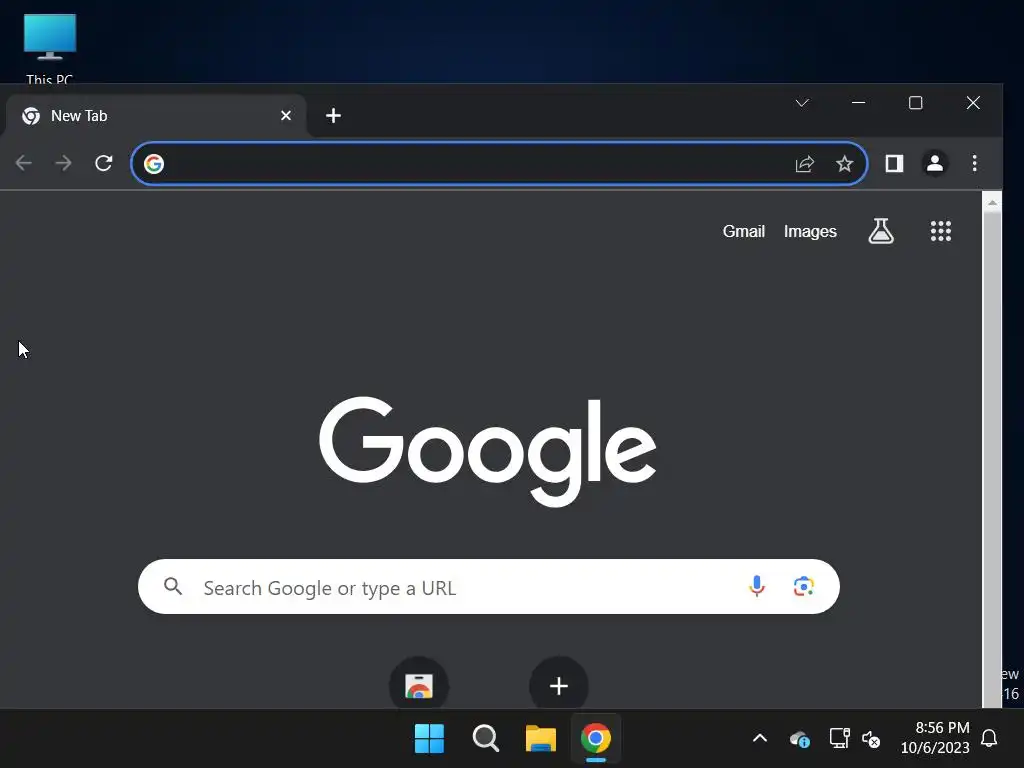Screen dimensions: 1024x768
Task: Click the vertical scrollbar thumb
Action: (992, 460)
